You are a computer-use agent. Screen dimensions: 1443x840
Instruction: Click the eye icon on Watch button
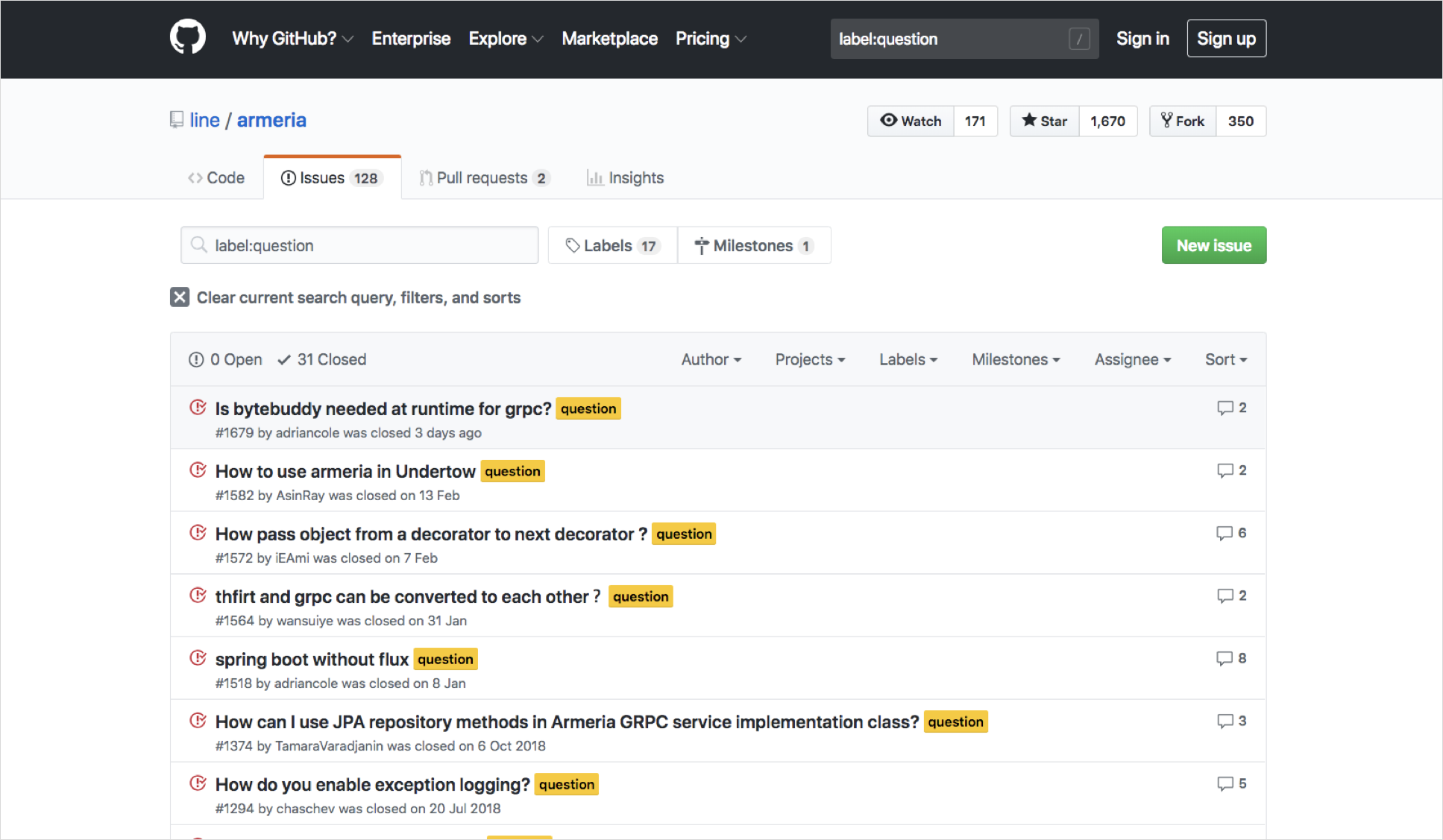click(888, 120)
